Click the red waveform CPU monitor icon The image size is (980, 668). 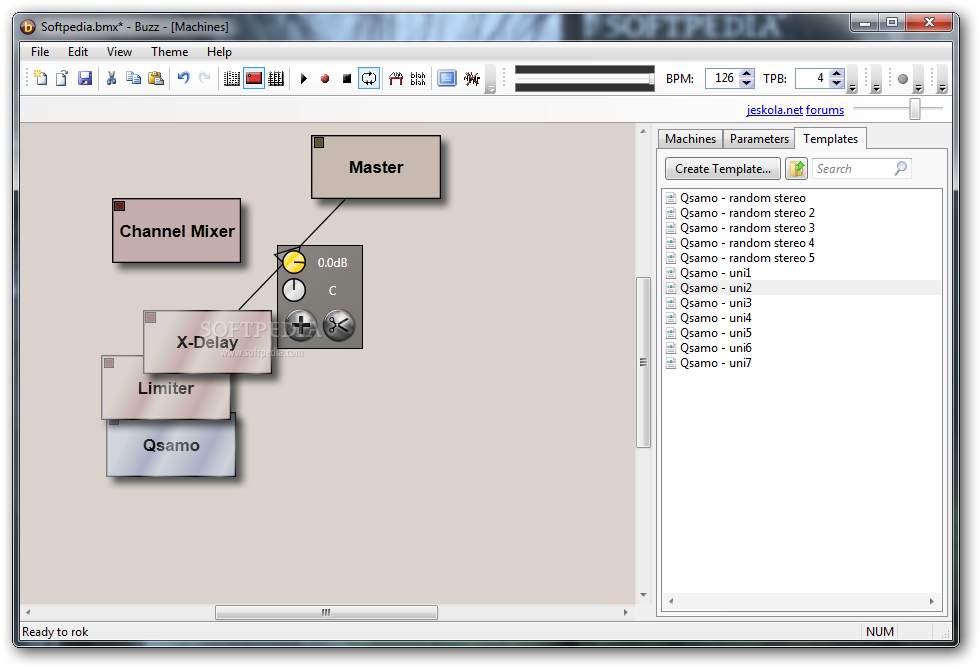coord(472,78)
